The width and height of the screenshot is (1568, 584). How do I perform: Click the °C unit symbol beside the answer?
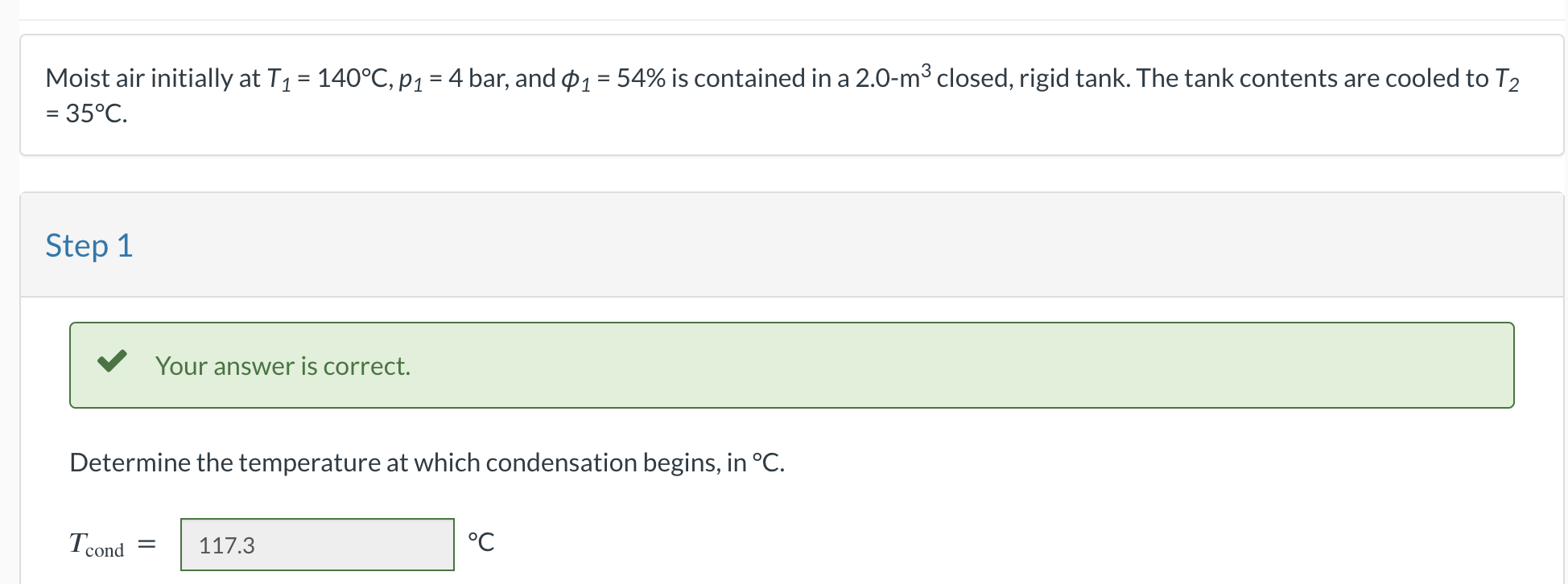click(x=481, y=542)
